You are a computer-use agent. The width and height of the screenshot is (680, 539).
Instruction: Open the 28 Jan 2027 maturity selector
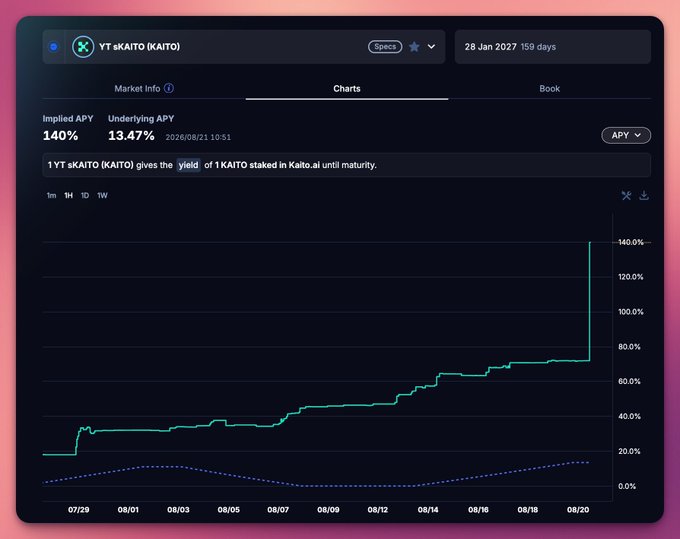[x=552, y=47]
